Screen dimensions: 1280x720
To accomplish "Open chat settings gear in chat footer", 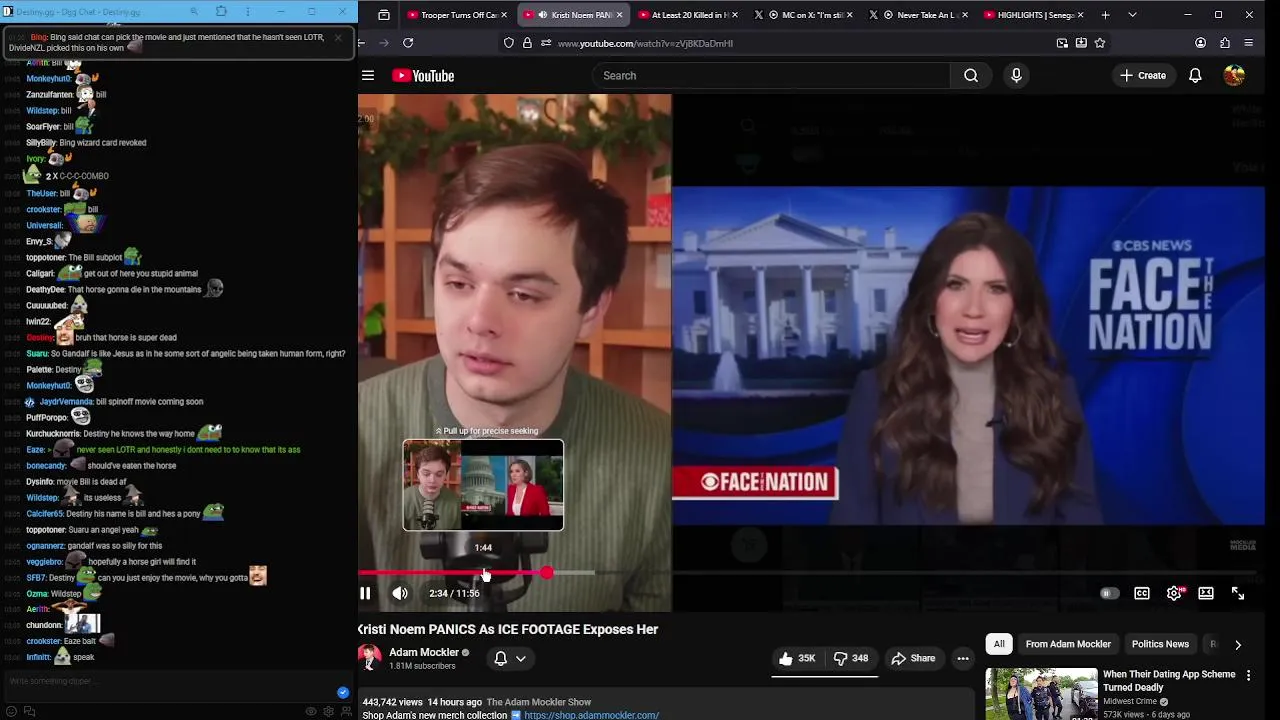I will [x=328, y=712].
